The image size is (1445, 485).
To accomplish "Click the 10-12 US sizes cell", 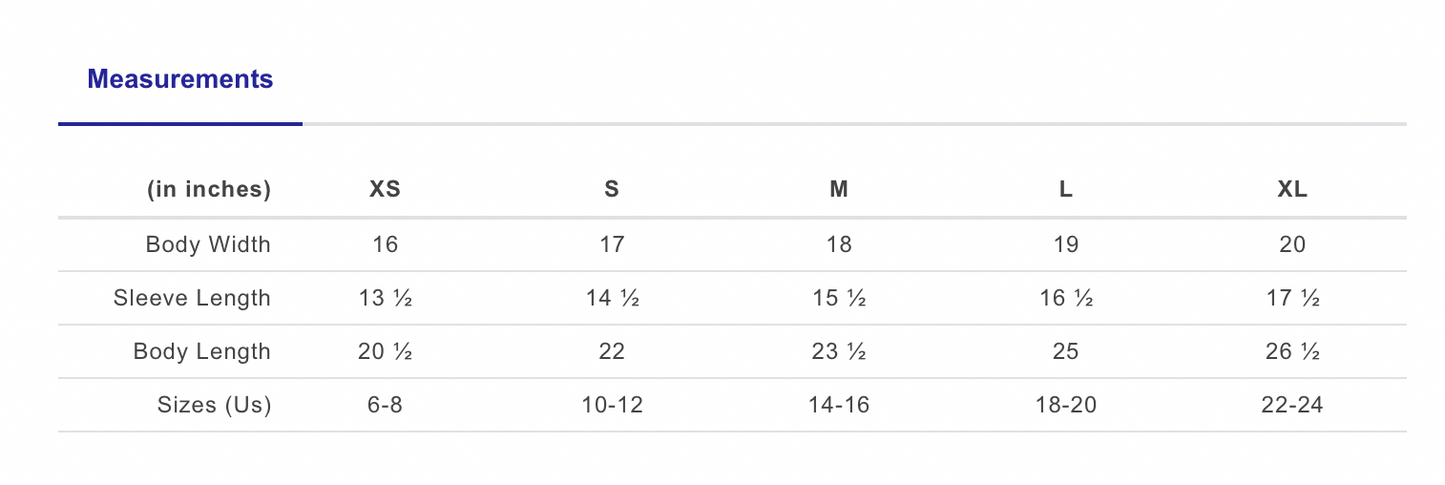I will click(x=611, y=405).
